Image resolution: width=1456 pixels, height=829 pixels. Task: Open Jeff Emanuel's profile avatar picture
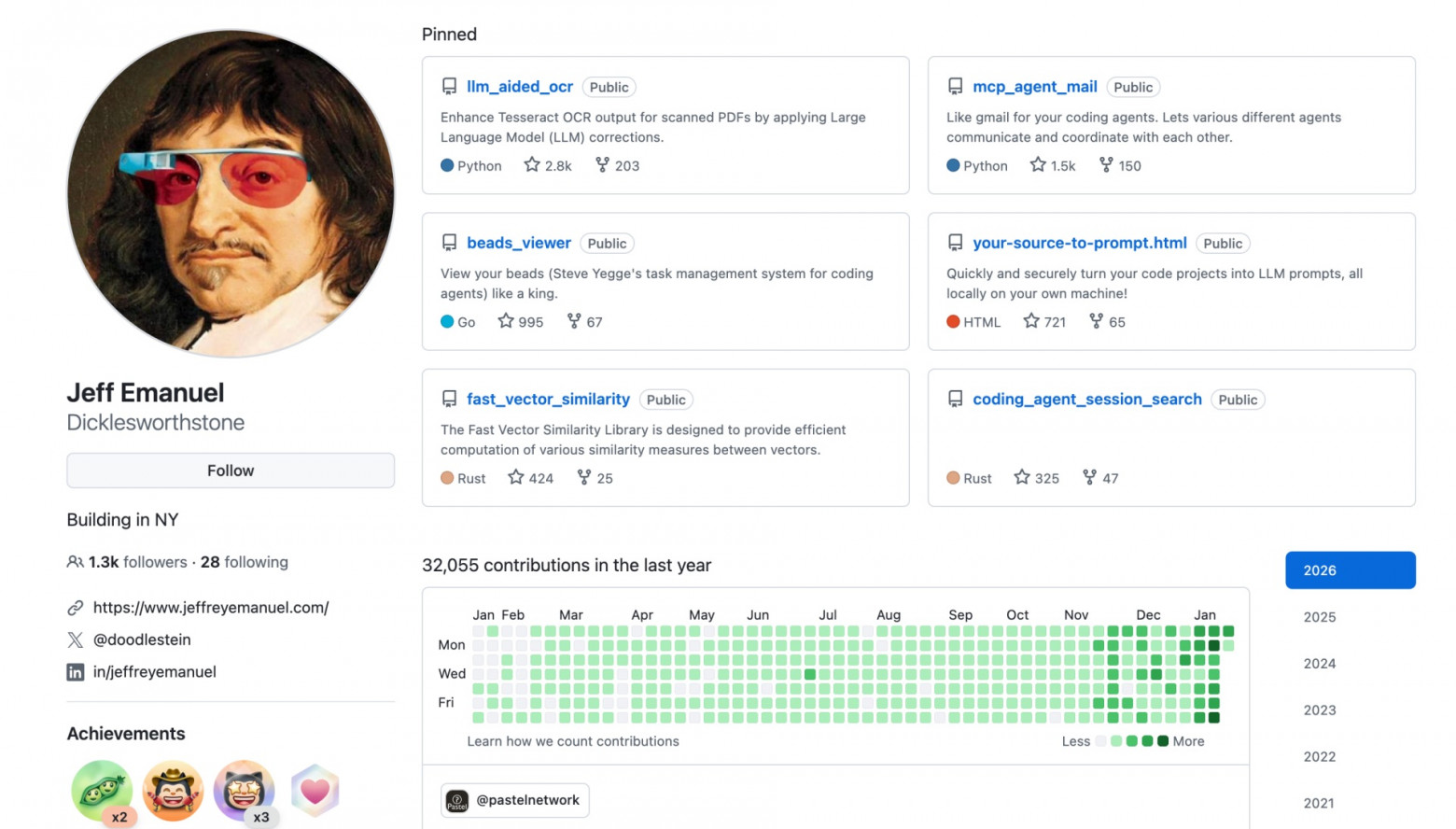[x=231, y=194]
